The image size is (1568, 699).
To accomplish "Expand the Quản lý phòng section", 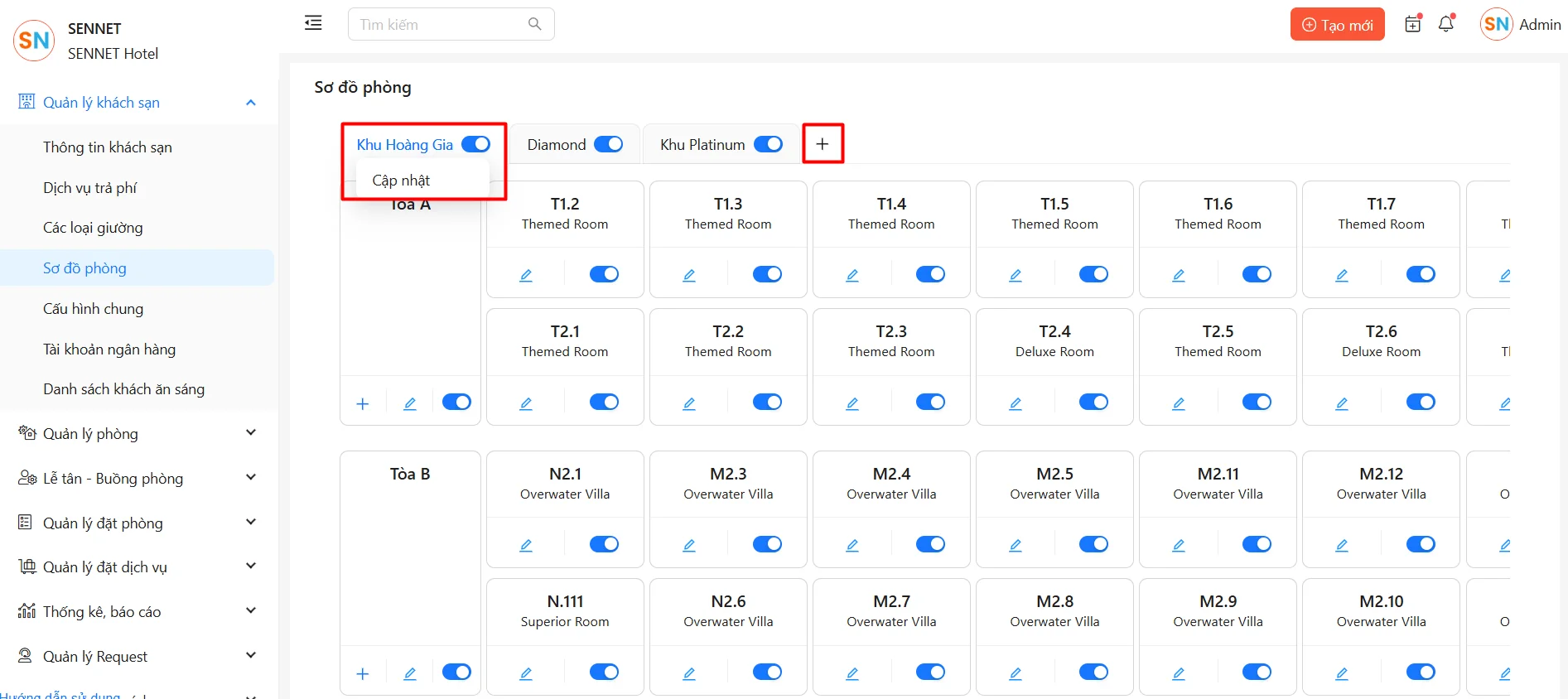I will click(251, 433).
